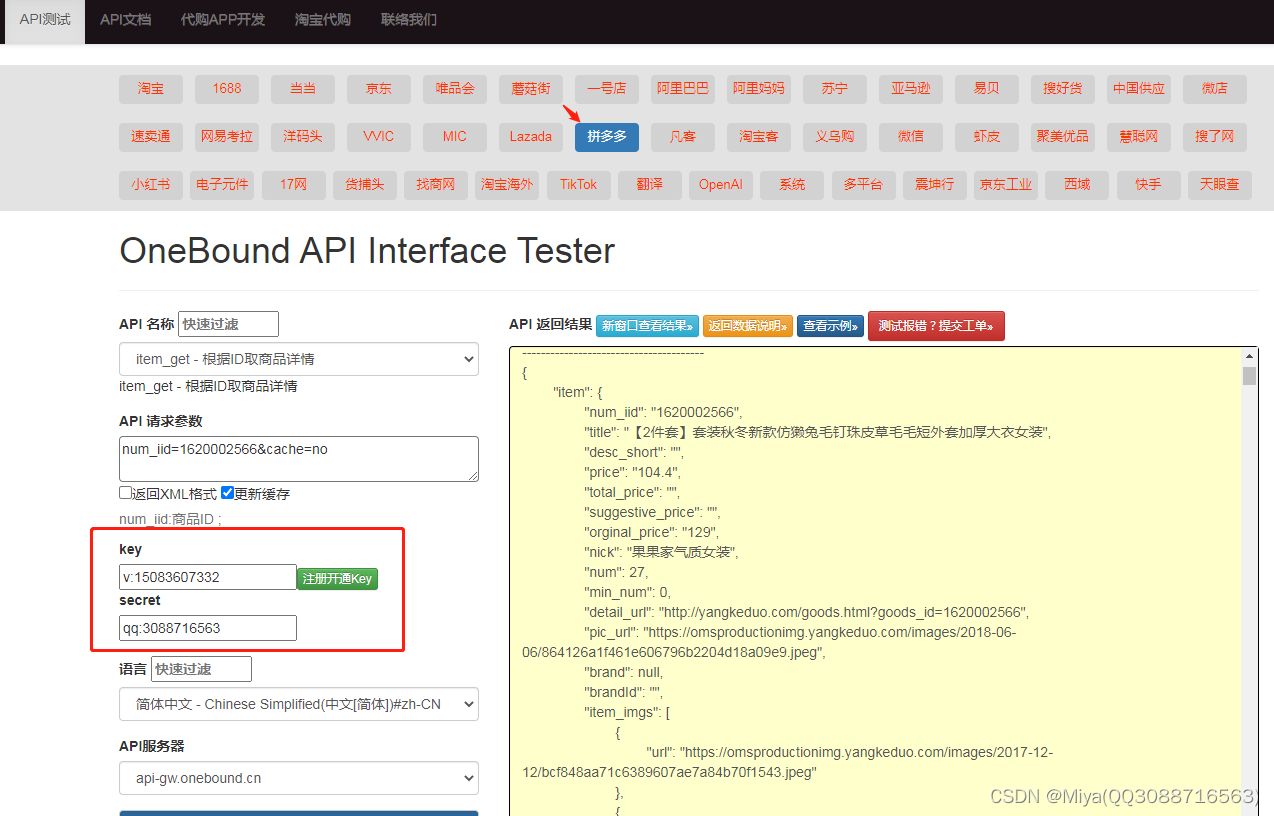Choose the Lazada platform
1274x816 pixels.
coord(531,136)
